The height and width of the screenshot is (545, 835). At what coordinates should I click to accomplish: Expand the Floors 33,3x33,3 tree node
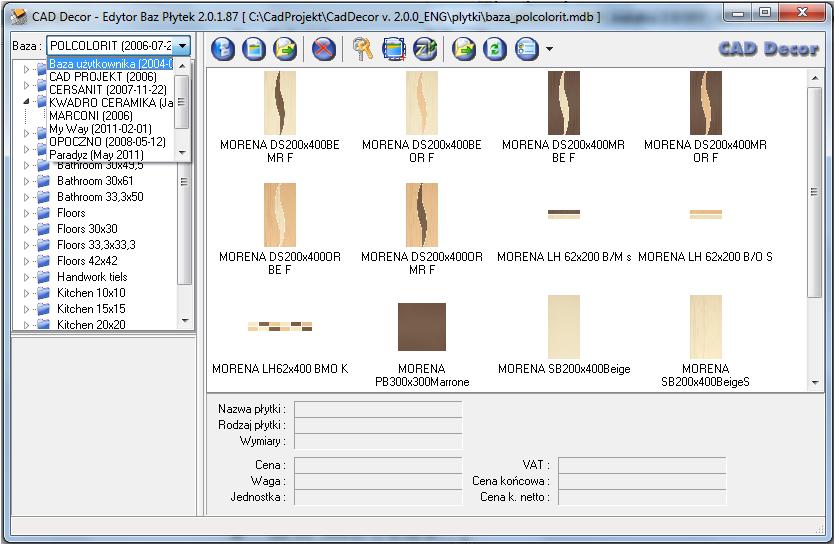coord(26,245)
